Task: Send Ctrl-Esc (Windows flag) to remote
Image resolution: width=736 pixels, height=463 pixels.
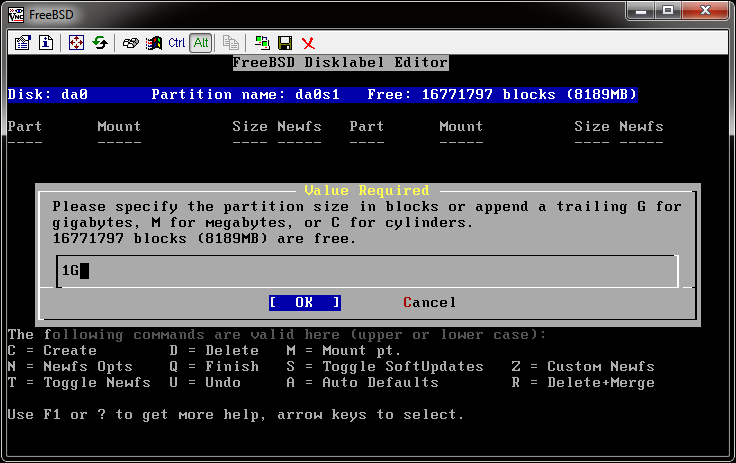Action: [x=153, y=43]
